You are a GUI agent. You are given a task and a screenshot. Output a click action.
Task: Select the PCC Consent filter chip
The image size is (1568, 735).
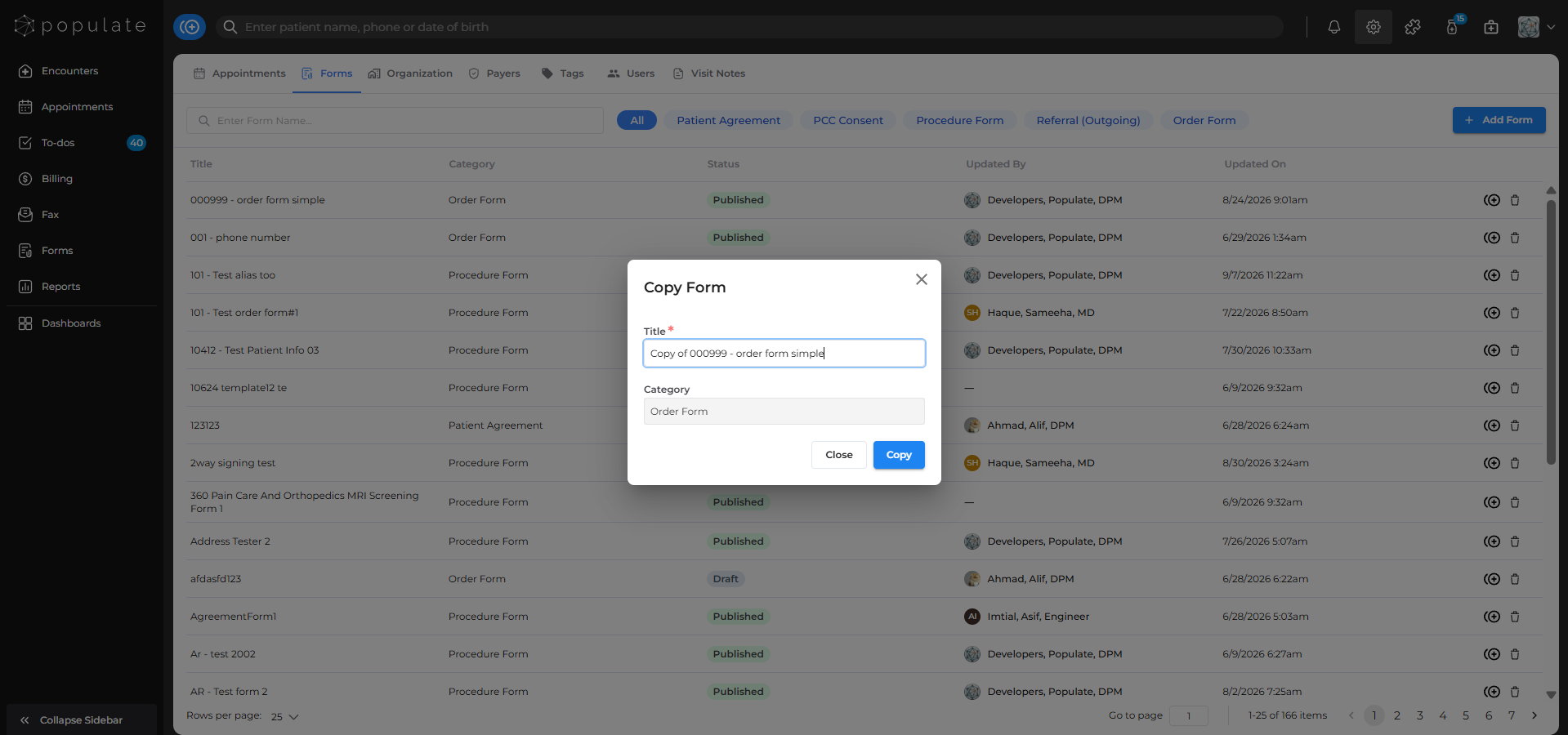pyautogui.click(x=848, y=120)
